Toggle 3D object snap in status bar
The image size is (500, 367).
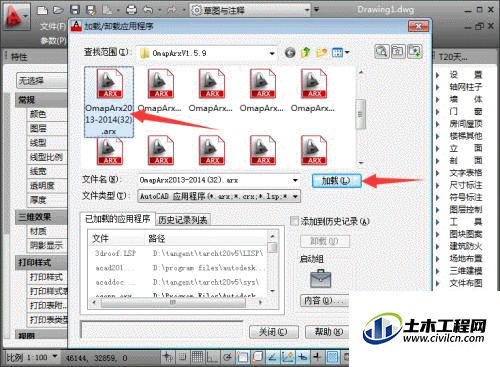click(x=257, y=357)
